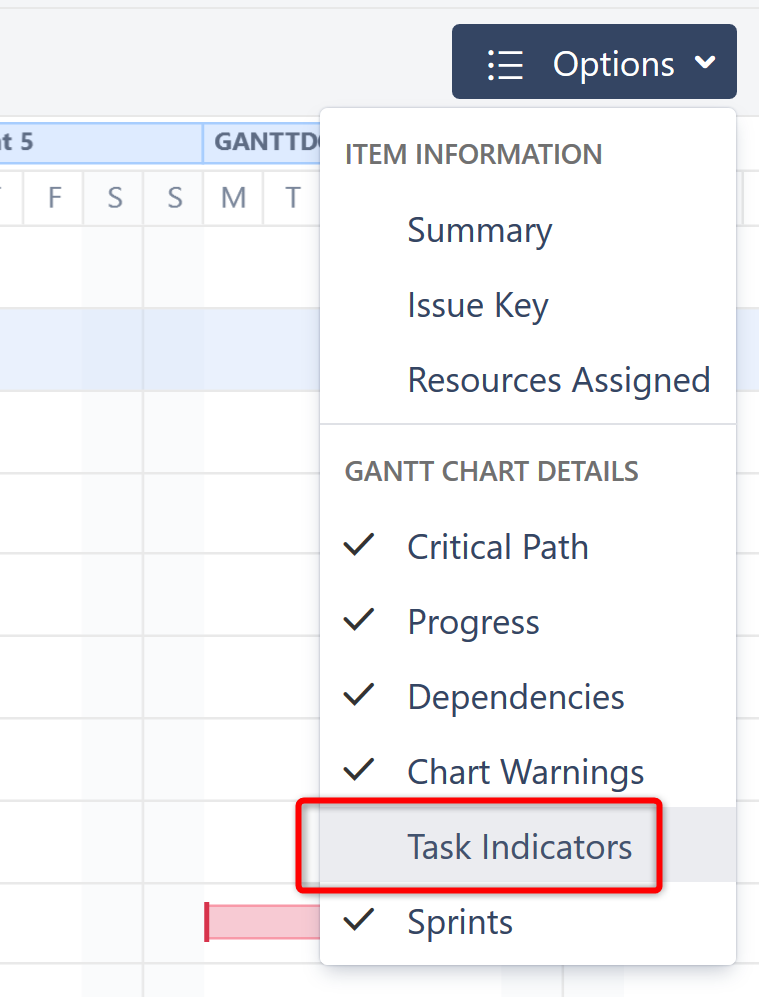
Task: Click the red task bar on the timeline
Action: [260, 921]
